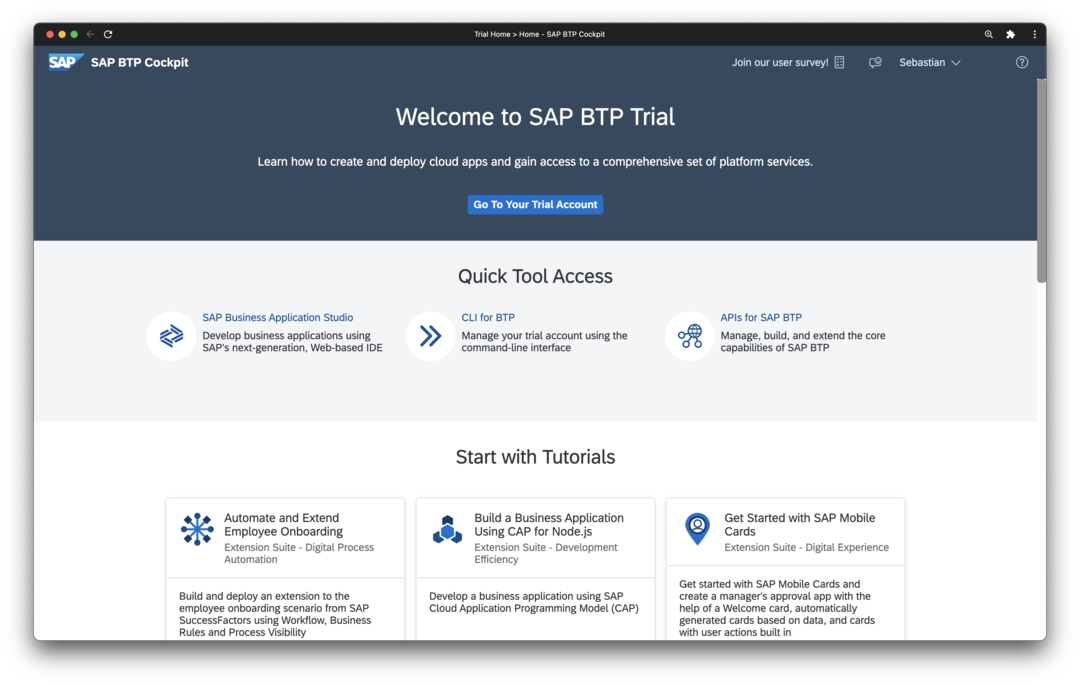Click the APIs for SAP BTP icon

[690, 336]
